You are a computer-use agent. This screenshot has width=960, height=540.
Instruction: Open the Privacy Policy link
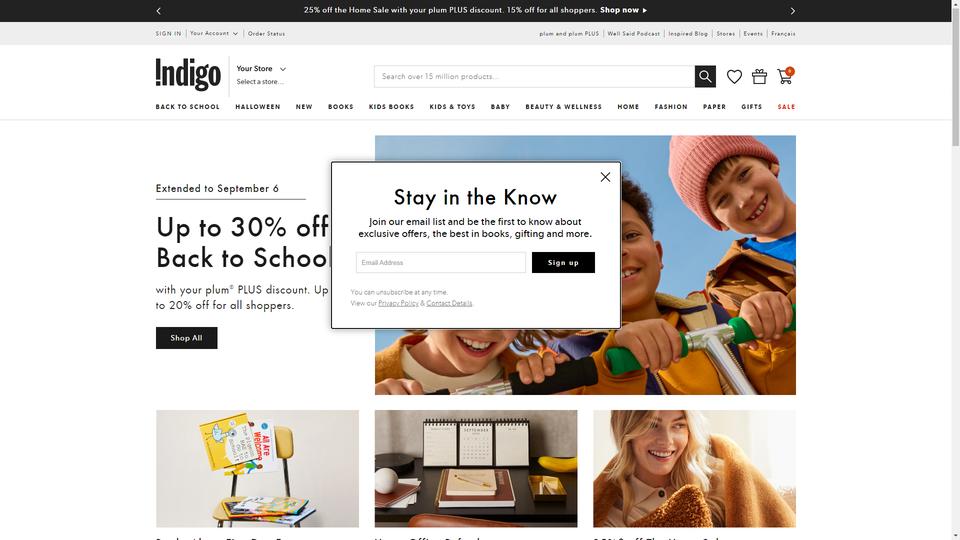(x=398, y=304)
